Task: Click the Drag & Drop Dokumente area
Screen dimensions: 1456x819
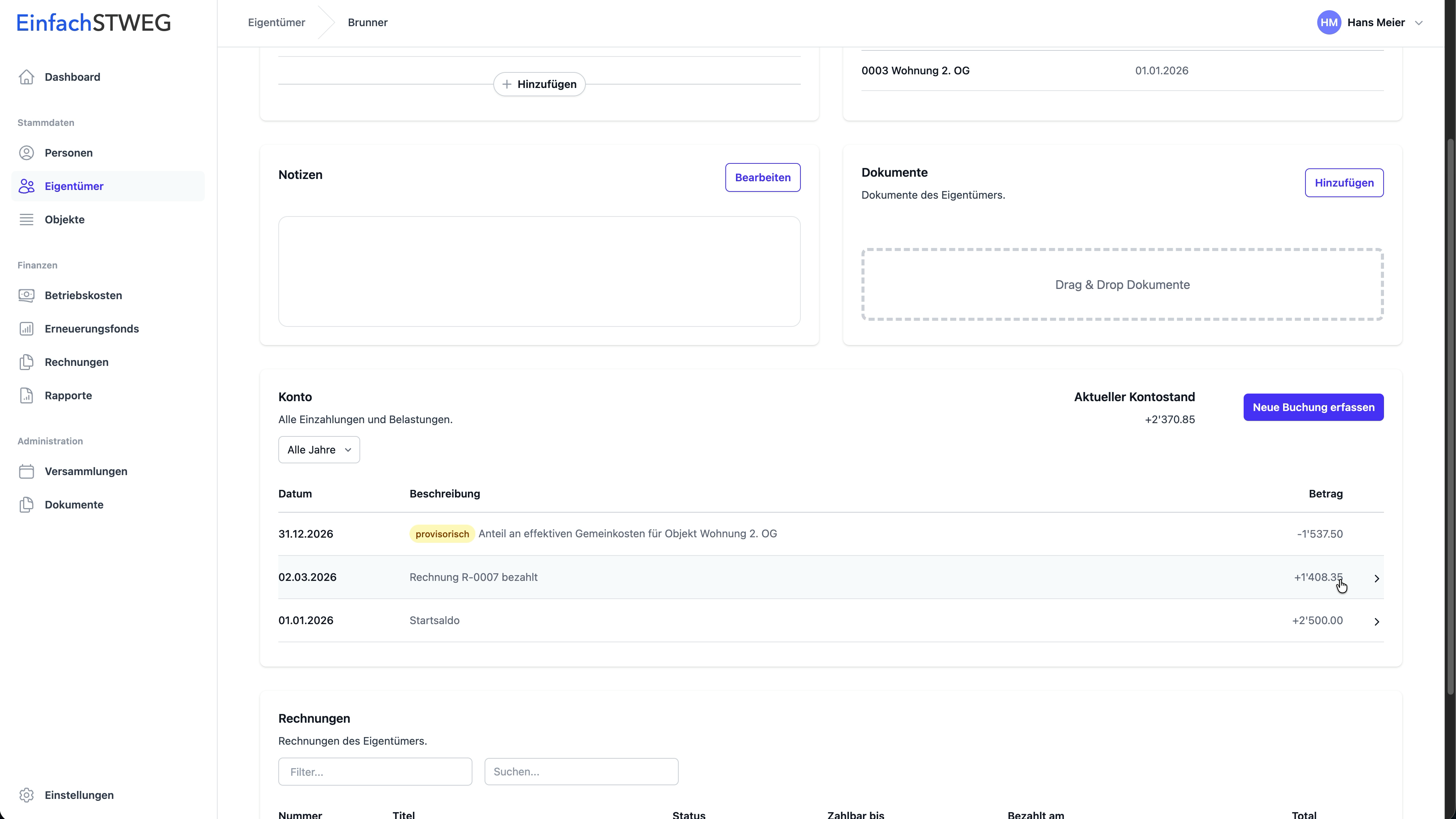Action: (1122, 284)
